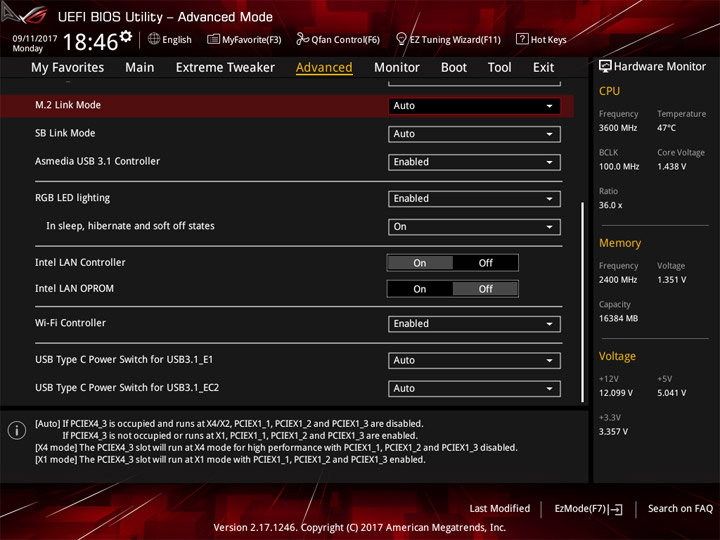Click the Core Voltage 1.438 V value
The width and height of the screenshot is (720, 540).
coord(671,166)
